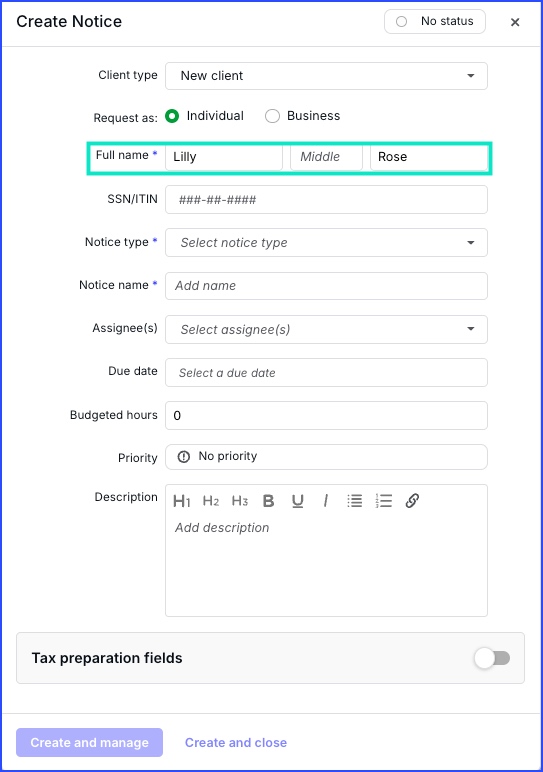543x772 pixels.
Task: Toggle italic formatting in description
Action: coord(325,501)
